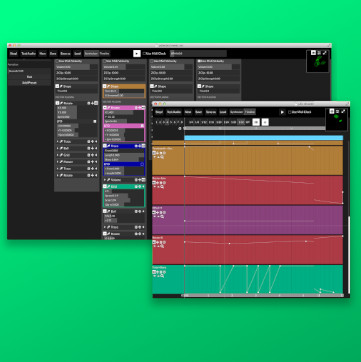Screen dimensions: 361x362
Task: Collapse the Shape section in the first voice column
Action: [x=57, y=86]
